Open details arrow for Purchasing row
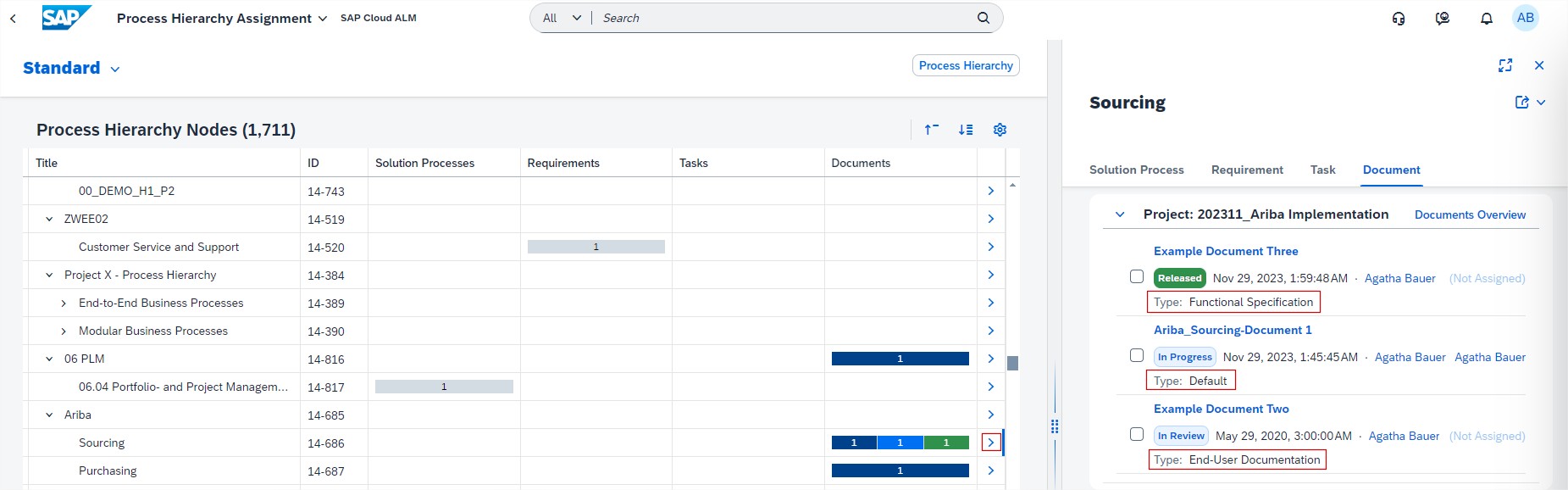 pos(990,471)
